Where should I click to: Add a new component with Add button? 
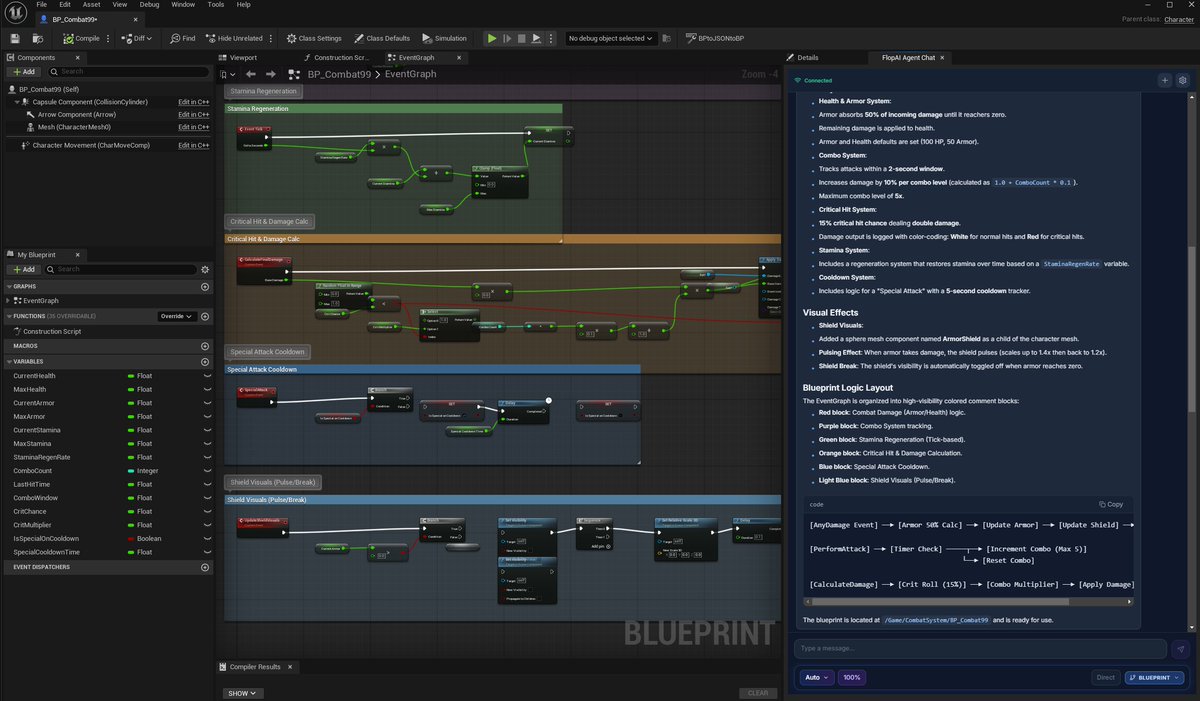(23, 72)
